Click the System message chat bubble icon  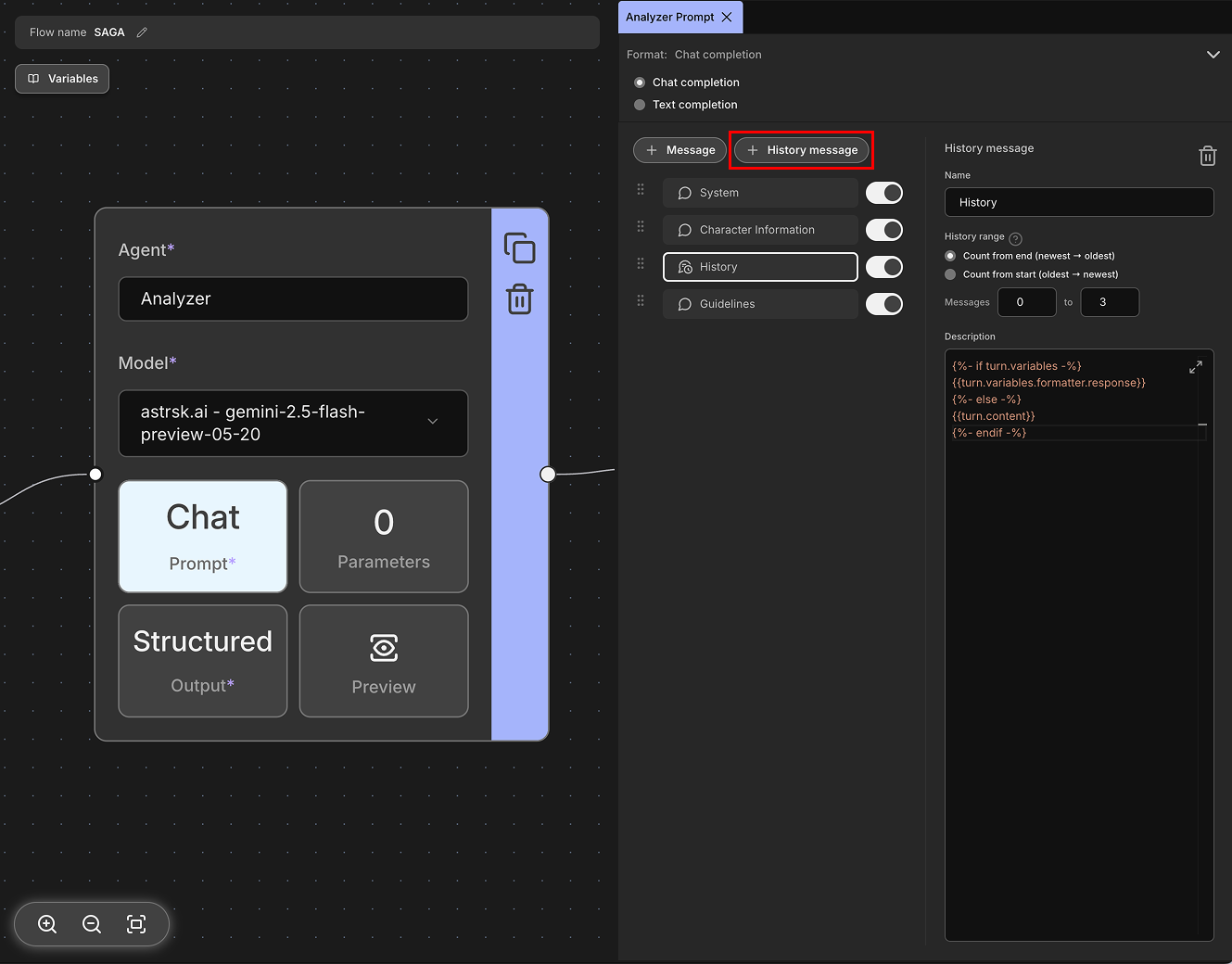click(x=685, y=193)
